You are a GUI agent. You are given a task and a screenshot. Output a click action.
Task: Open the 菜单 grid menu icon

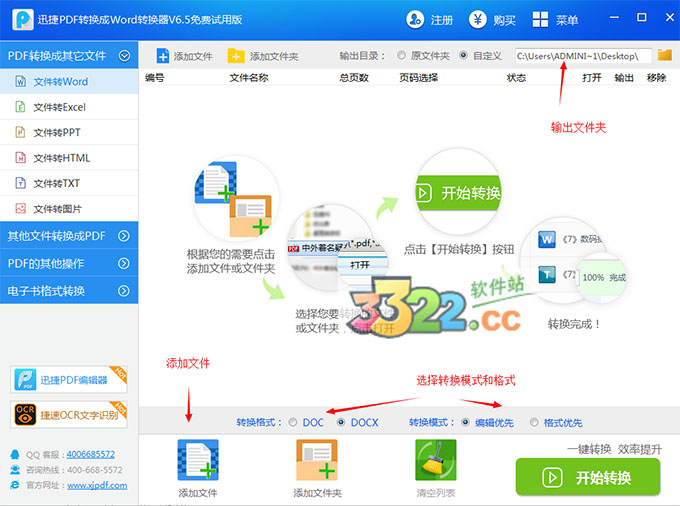[540, 20]
